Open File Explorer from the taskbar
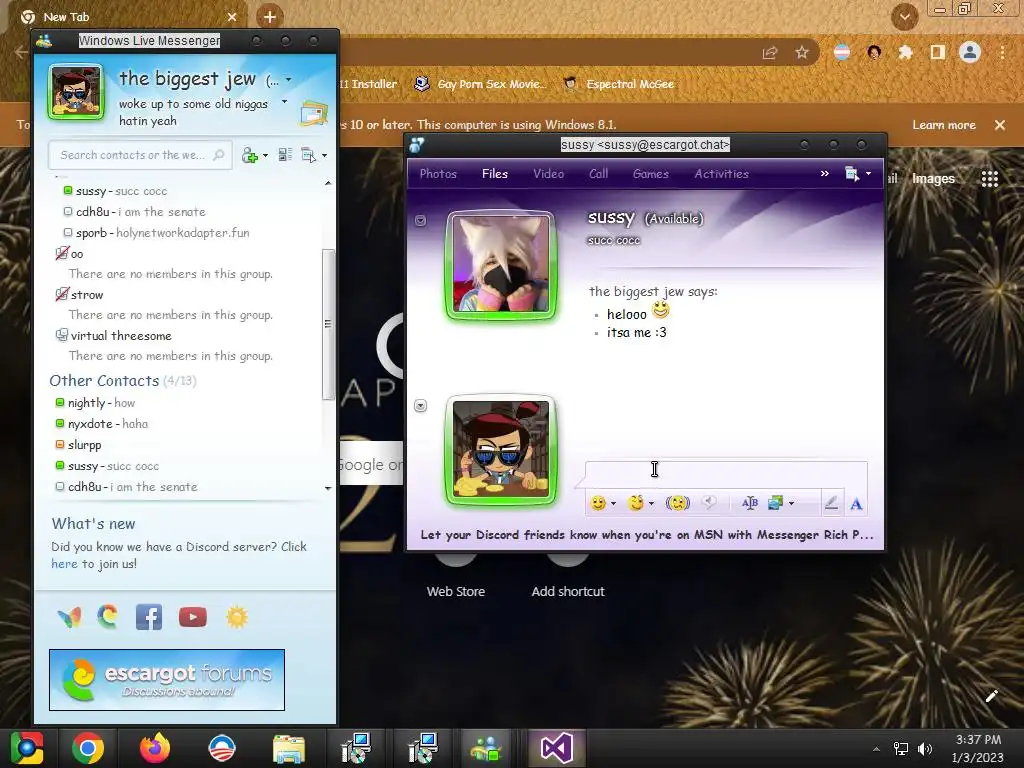Viewport: 1024px width, 768px height. pyautogui.click(x=289, y=748)
